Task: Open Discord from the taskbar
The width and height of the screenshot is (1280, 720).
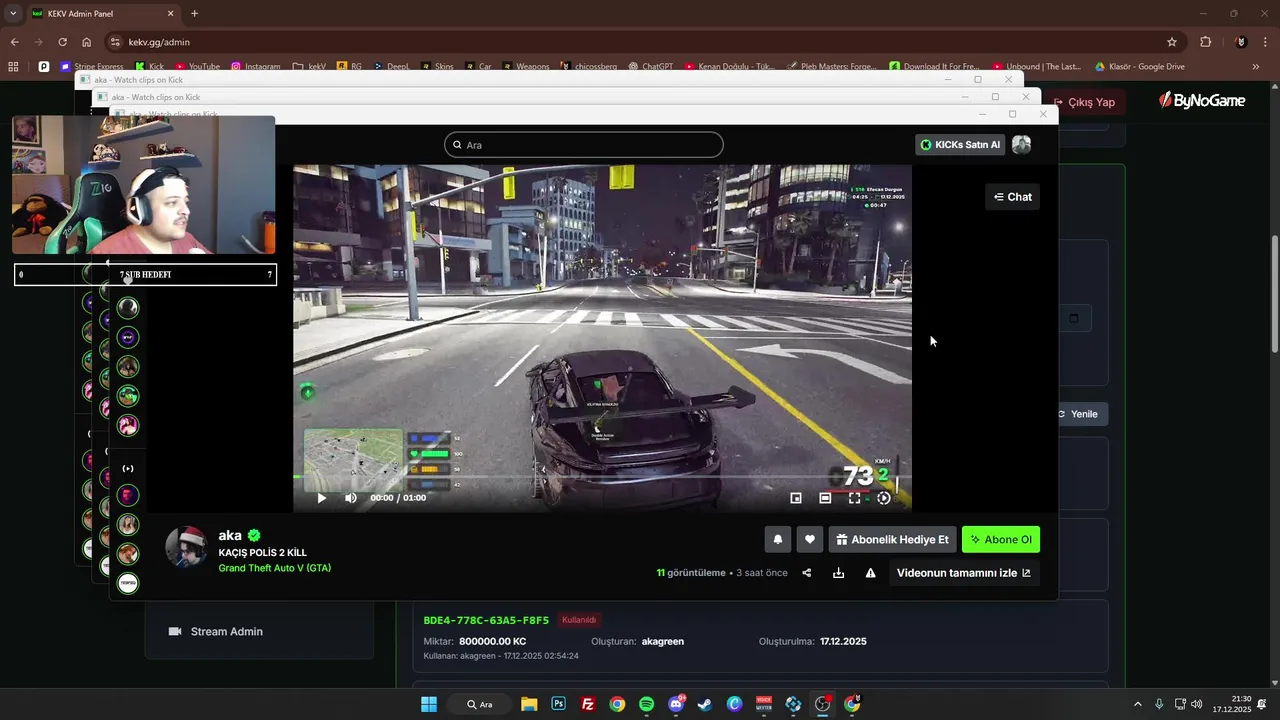Action: (676, 704)
